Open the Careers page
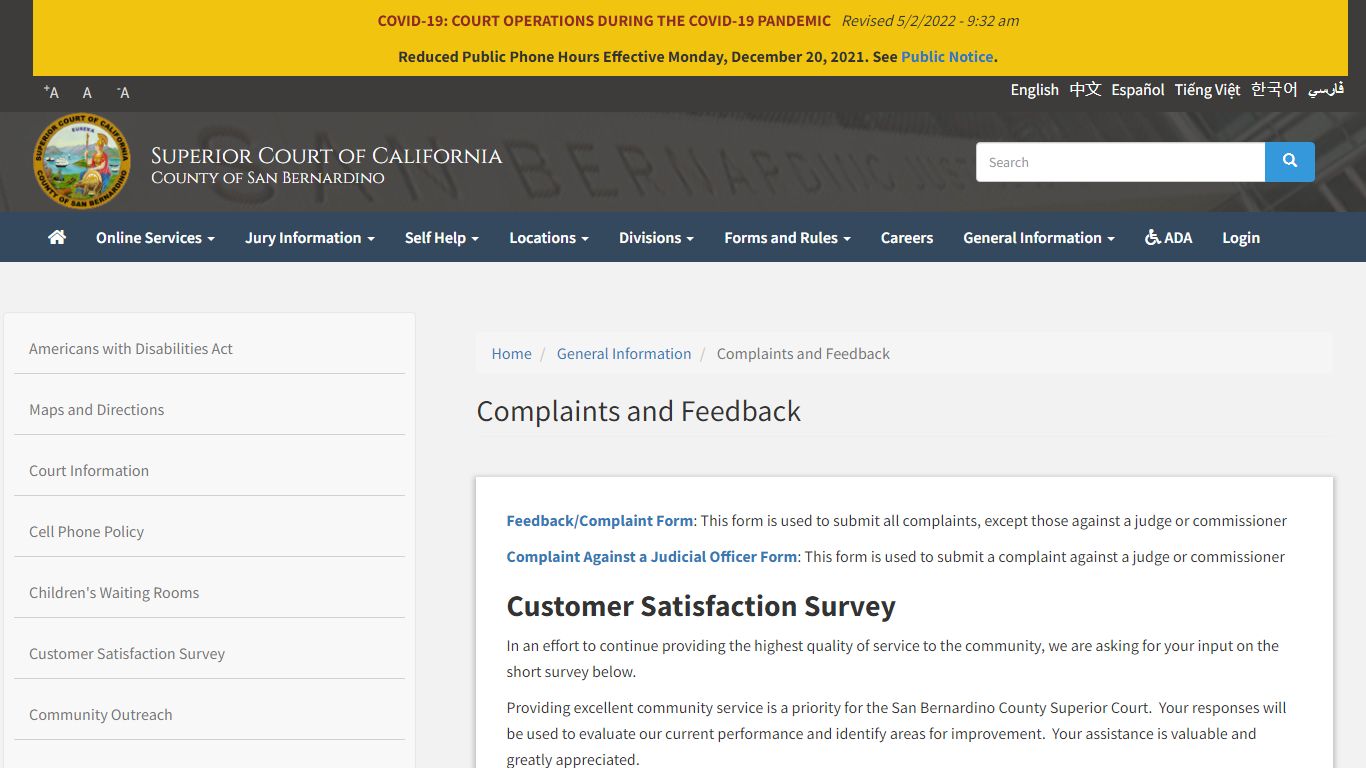This screenshot has height=768, width=1366. pyautogui.click(x=907, y=237)
